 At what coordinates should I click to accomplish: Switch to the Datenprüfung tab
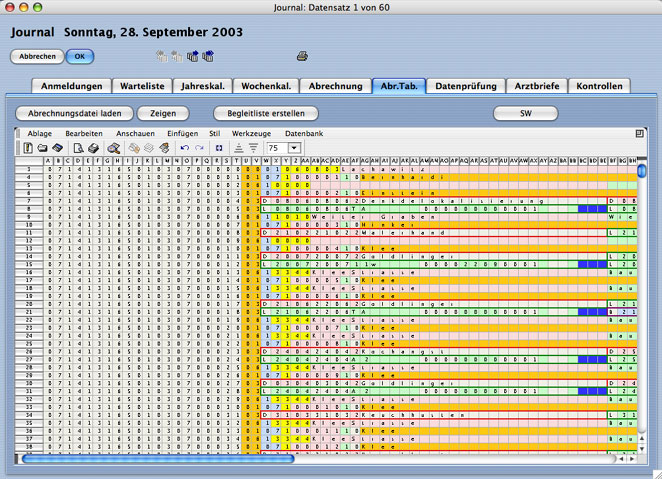pos(466,86)
